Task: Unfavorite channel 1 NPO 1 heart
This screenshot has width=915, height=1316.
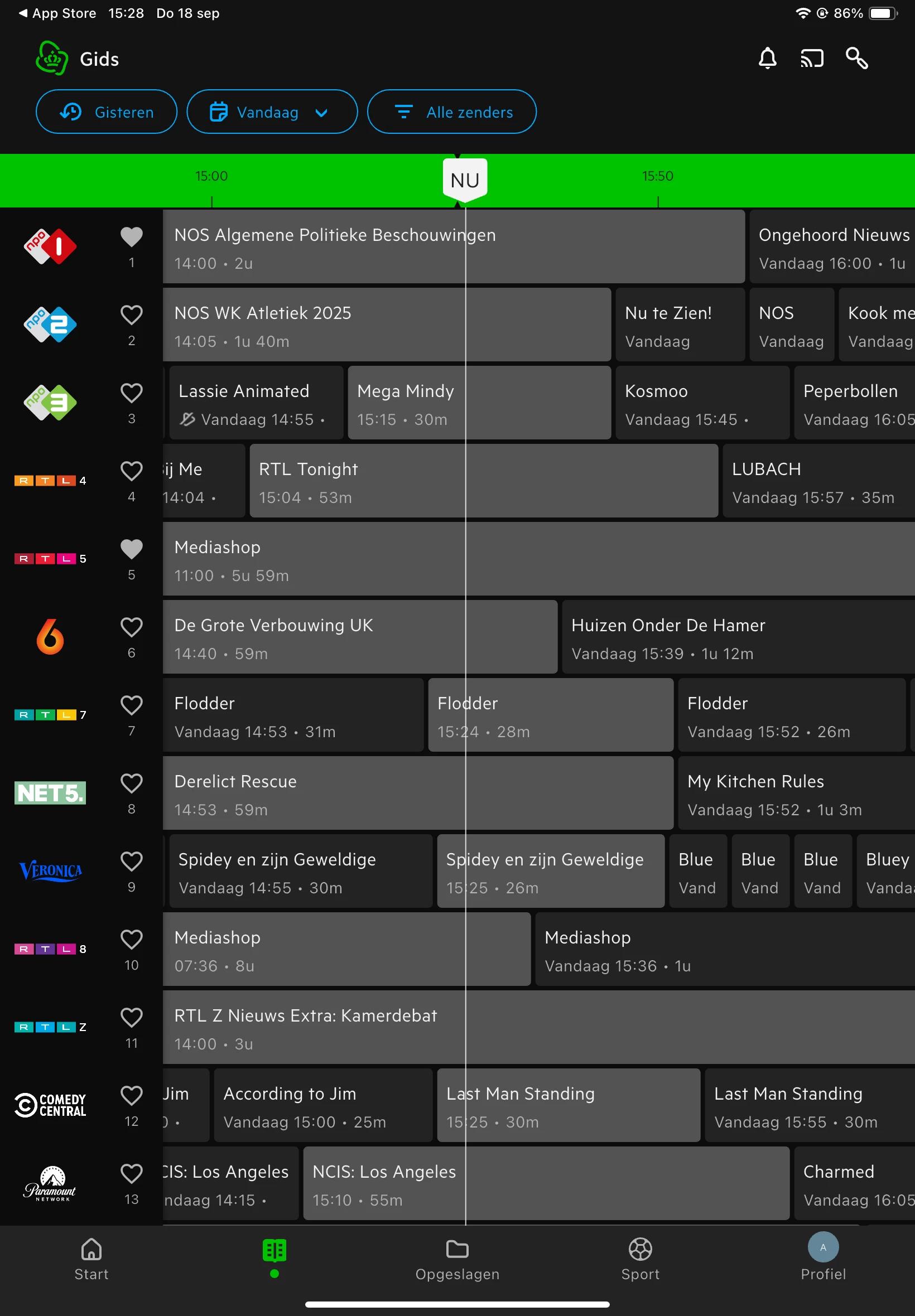Action: (x=131, y=236)
